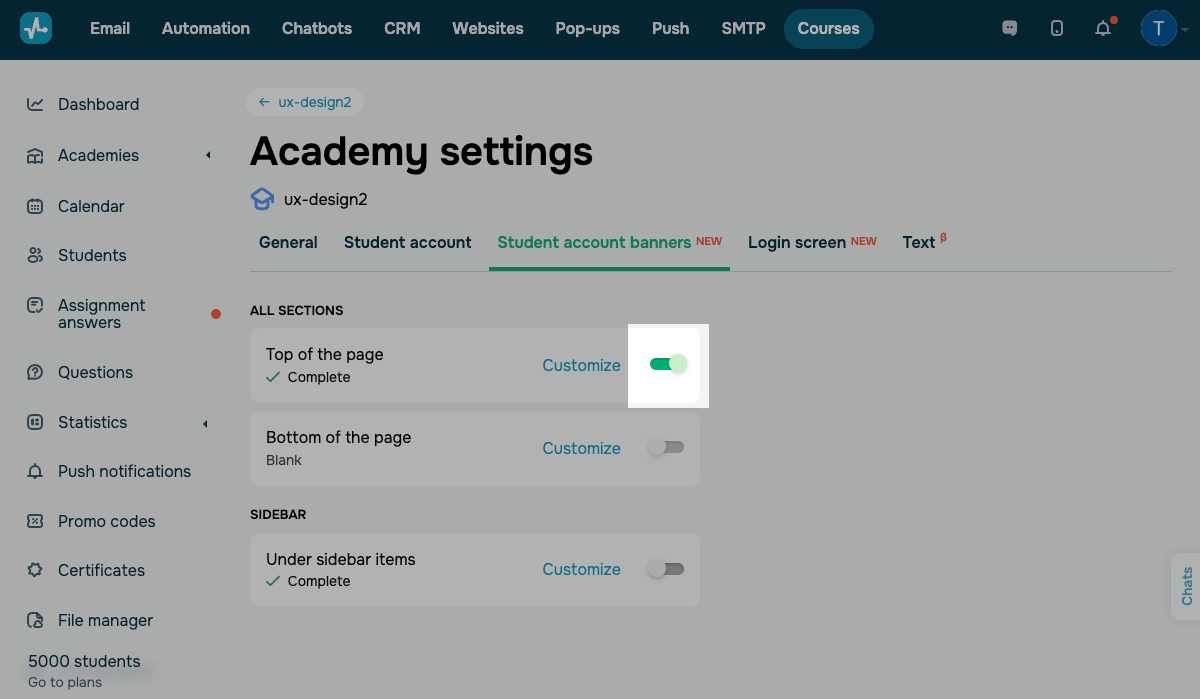Image resolution: width=1200 pixels, height=699 pixels.
Task: Open File manager in the sidebar
Action: coord(105,620)
